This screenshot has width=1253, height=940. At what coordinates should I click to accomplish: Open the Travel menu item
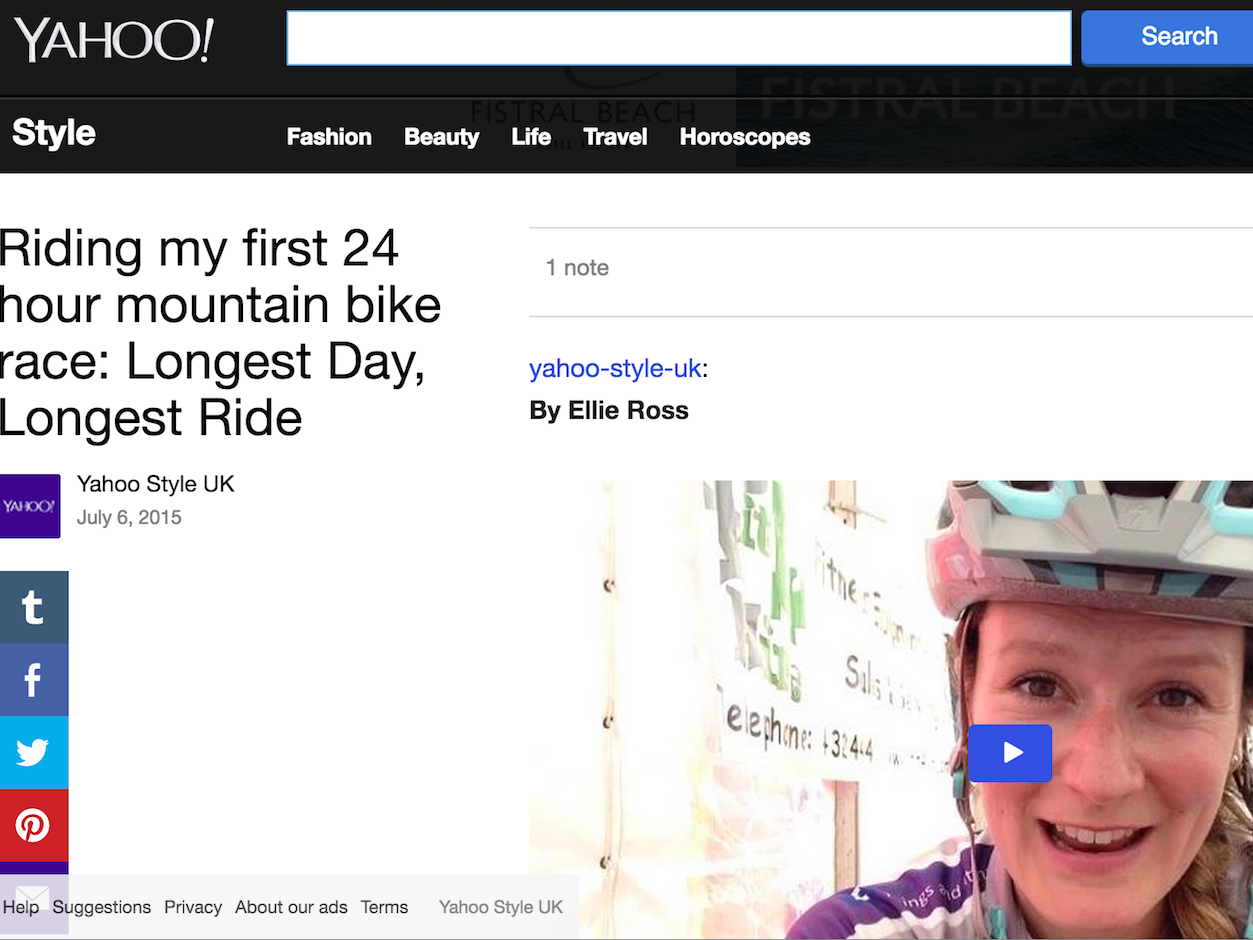click(615, 137)
